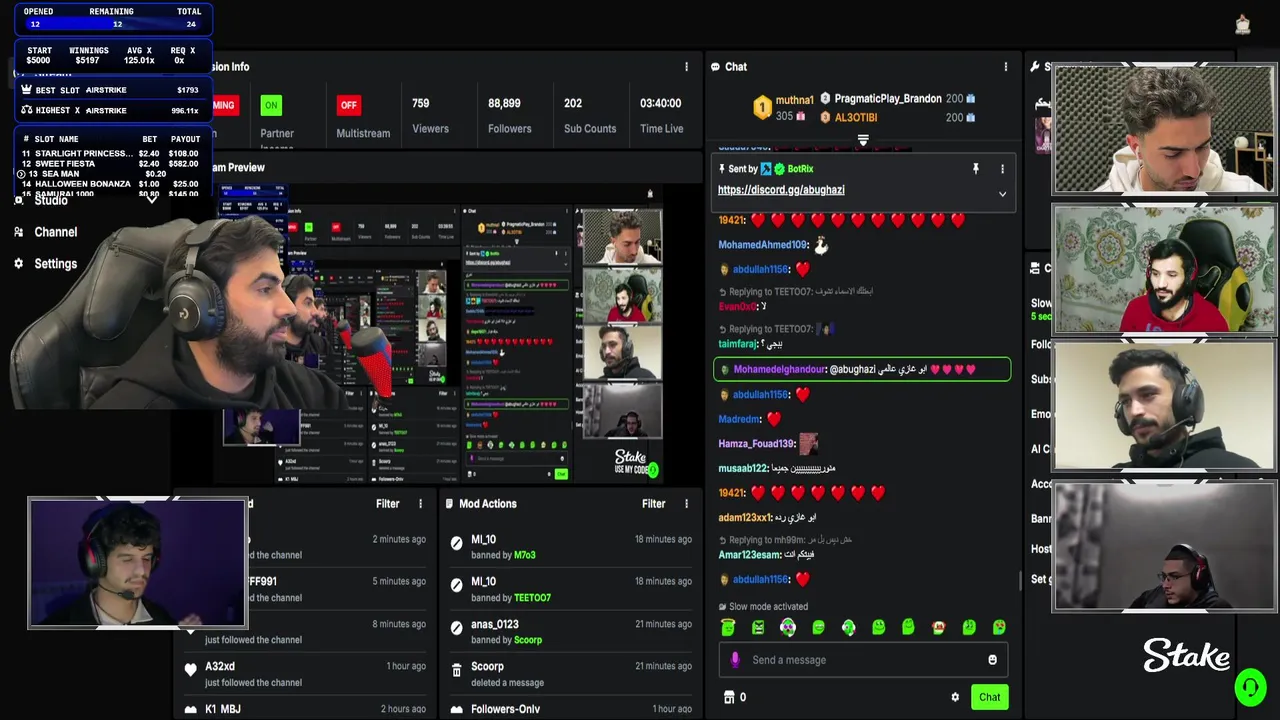The width and height of the screenshot is (1280, 720).
Task: Expand the pinned message chevron
Action: (1002, 194)
